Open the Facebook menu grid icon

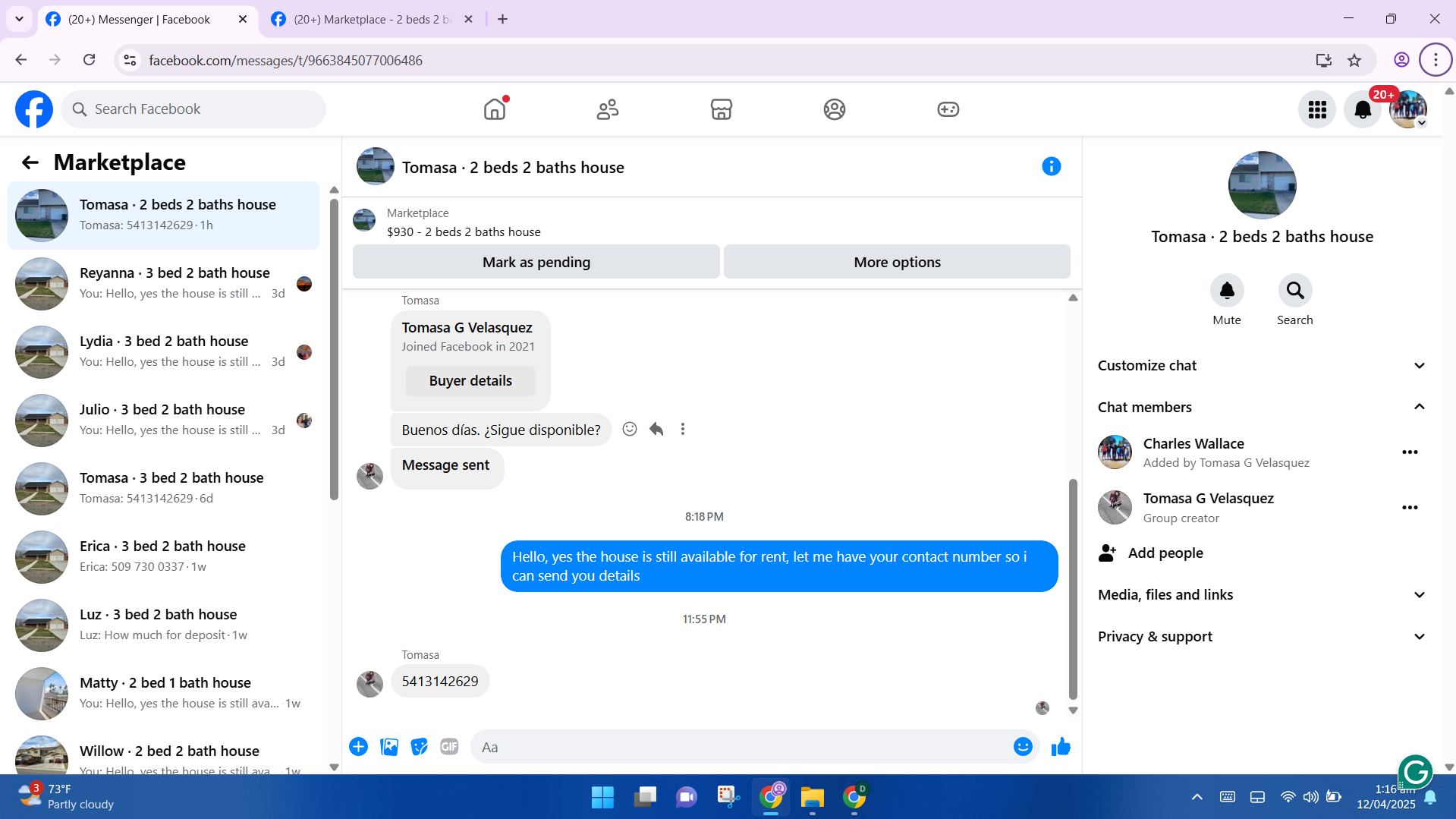1317,110
